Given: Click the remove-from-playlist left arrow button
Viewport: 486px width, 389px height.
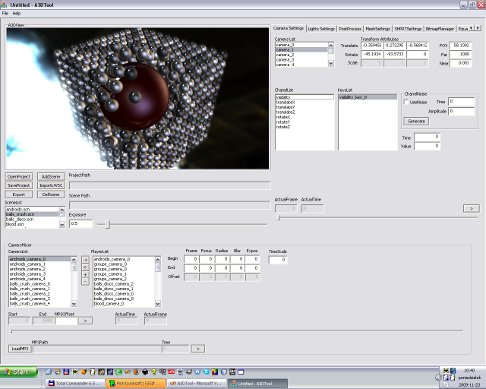Looking at the screenshot, I should coord(85,267).
